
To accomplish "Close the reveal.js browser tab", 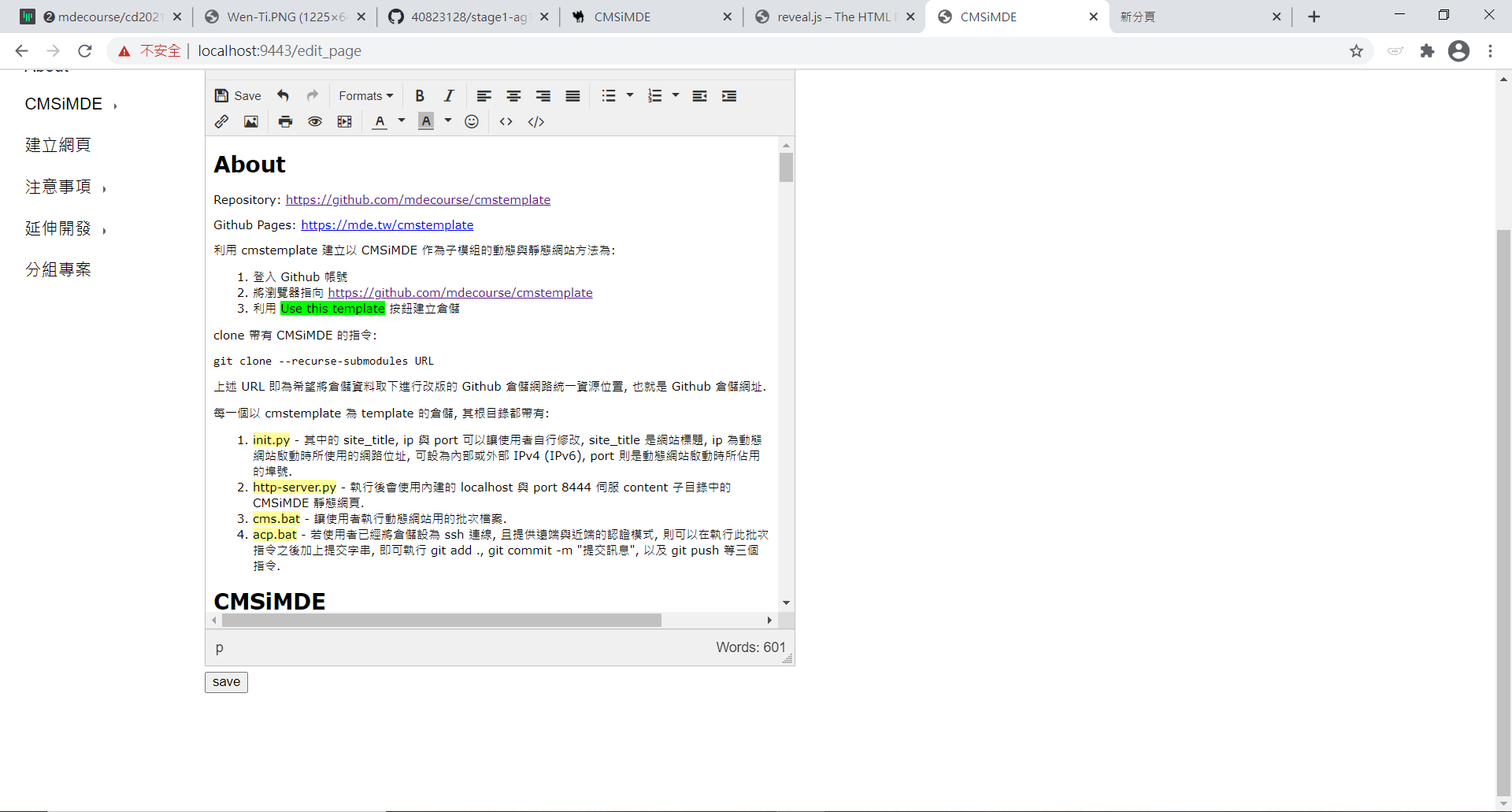I will pyautogui.click(x=910, y=17).
